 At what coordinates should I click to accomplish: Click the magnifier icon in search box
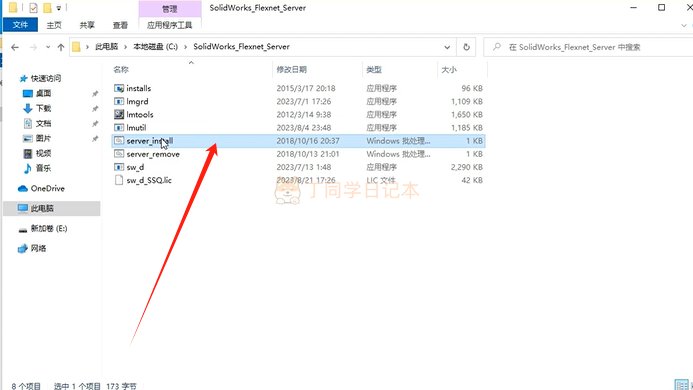tap(497, 47)
